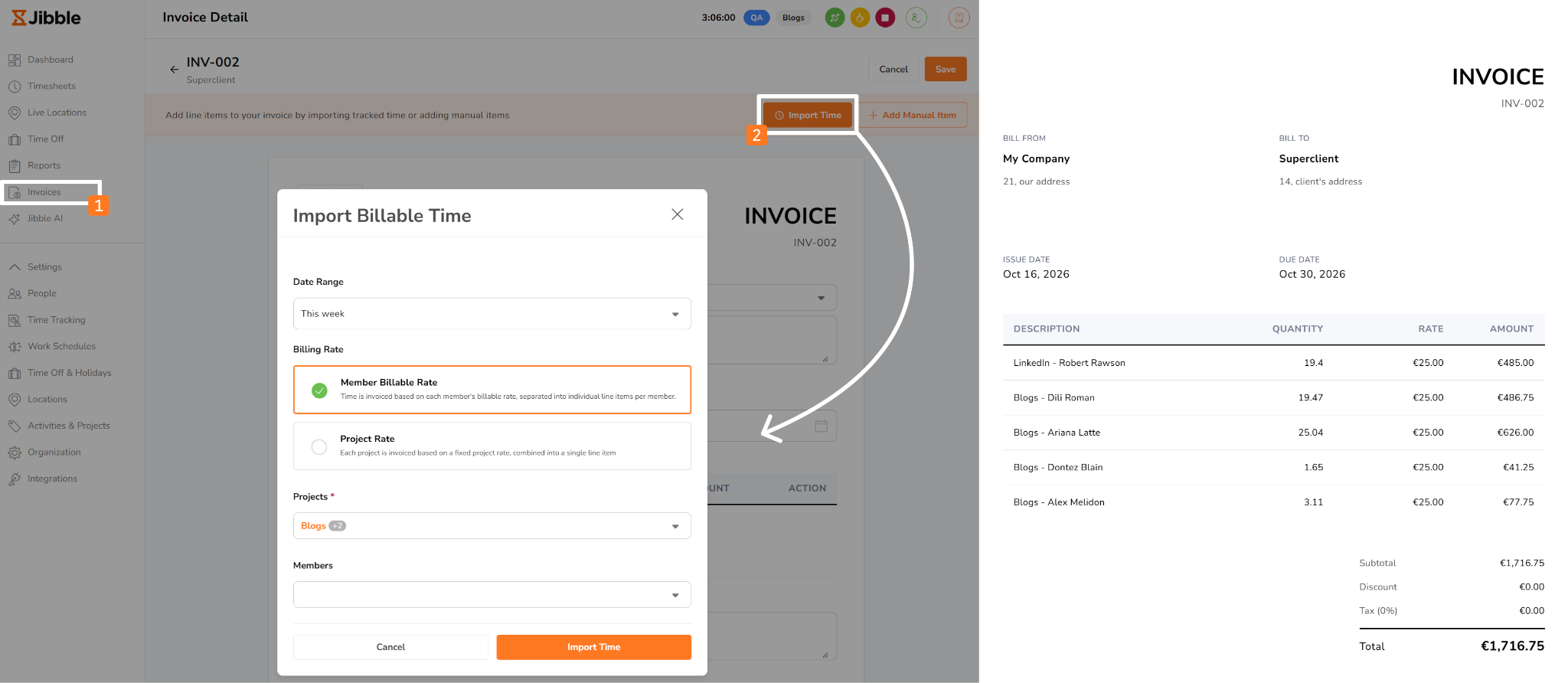Click the yellow break button in header
The width and height of the screenshot is (1568, 683).
coord(860,18)
